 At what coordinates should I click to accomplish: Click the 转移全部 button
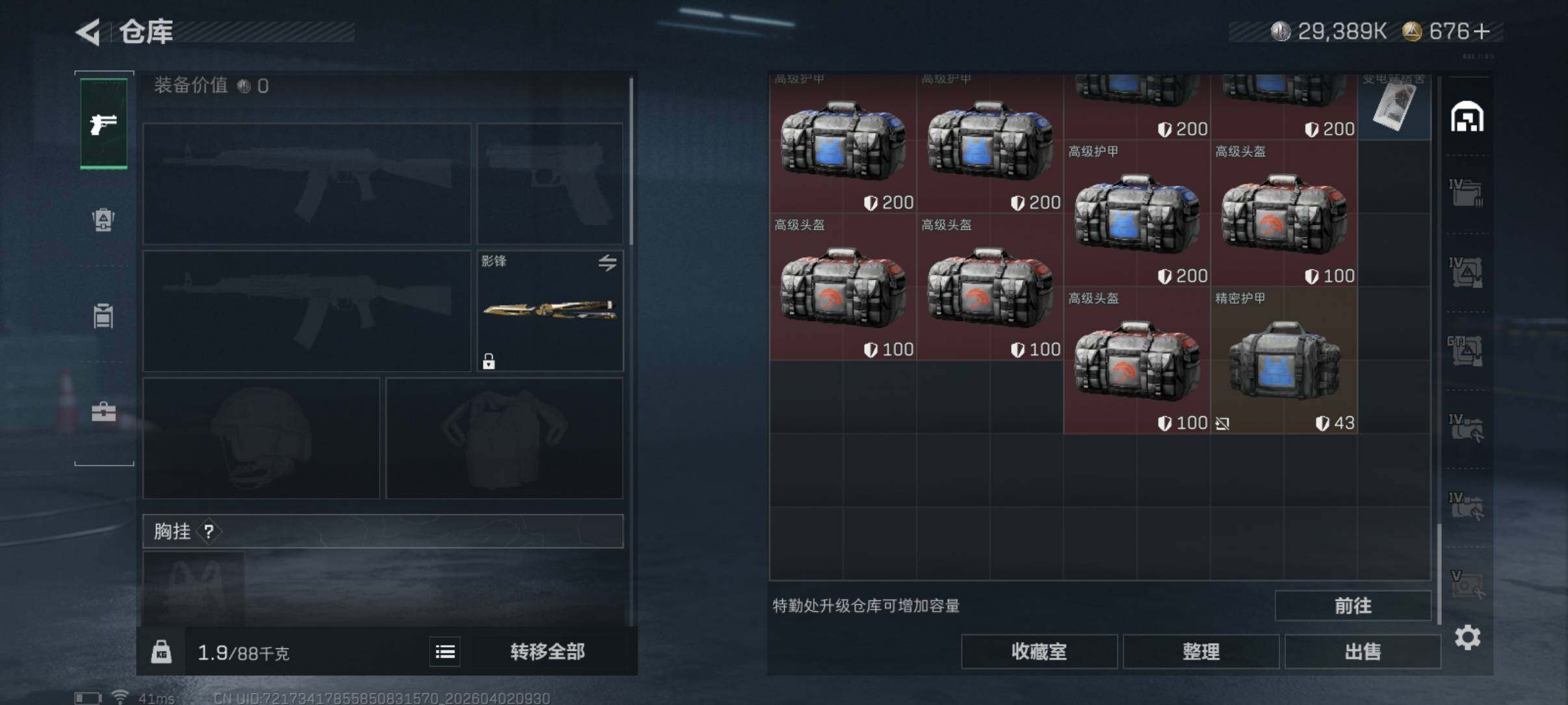tap(547, 652)
